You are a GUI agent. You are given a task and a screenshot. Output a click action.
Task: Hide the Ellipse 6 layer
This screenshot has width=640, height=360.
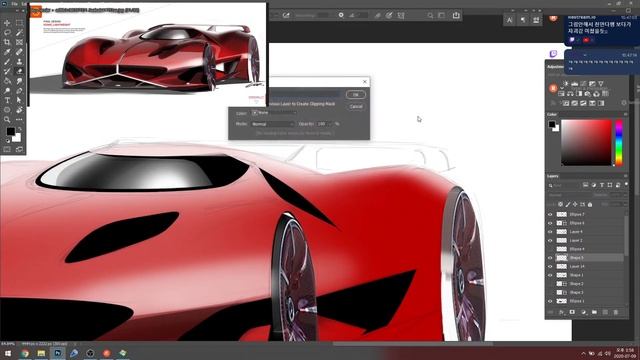tap(550, 223)
